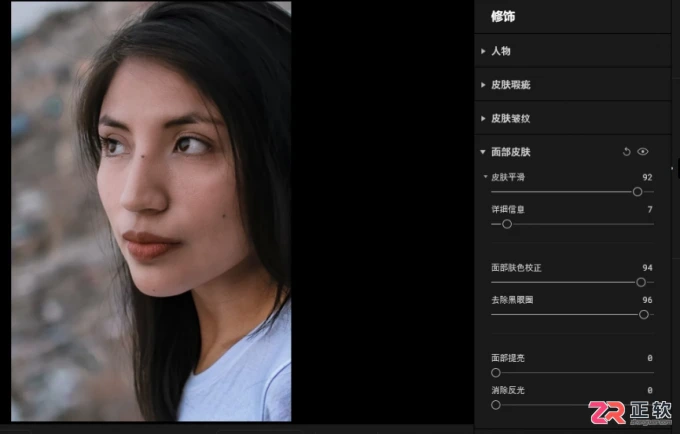This screenshot has height=434, width=680.
Task: Click the 消除反光 slider handle
Action: click(496, 405)
